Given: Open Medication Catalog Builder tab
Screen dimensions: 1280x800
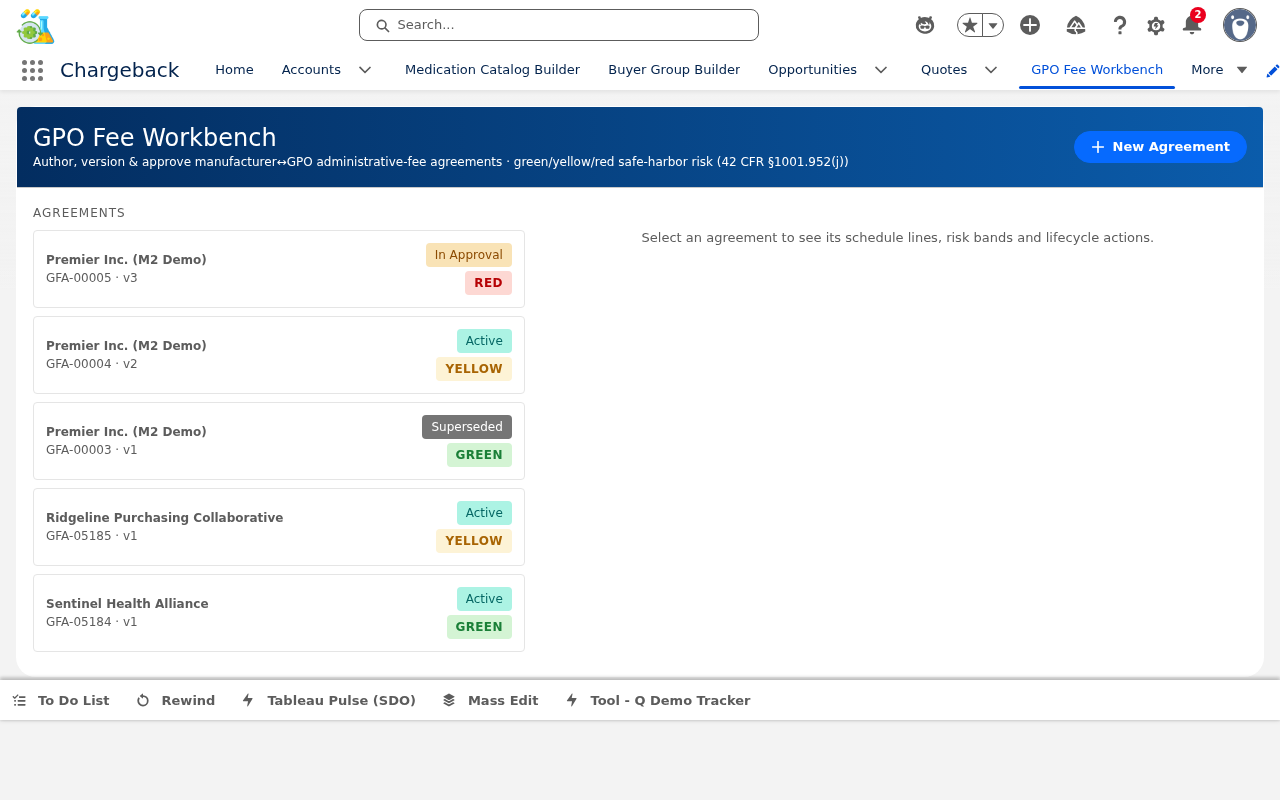Looking at the screenshot, I should point(492,70).
